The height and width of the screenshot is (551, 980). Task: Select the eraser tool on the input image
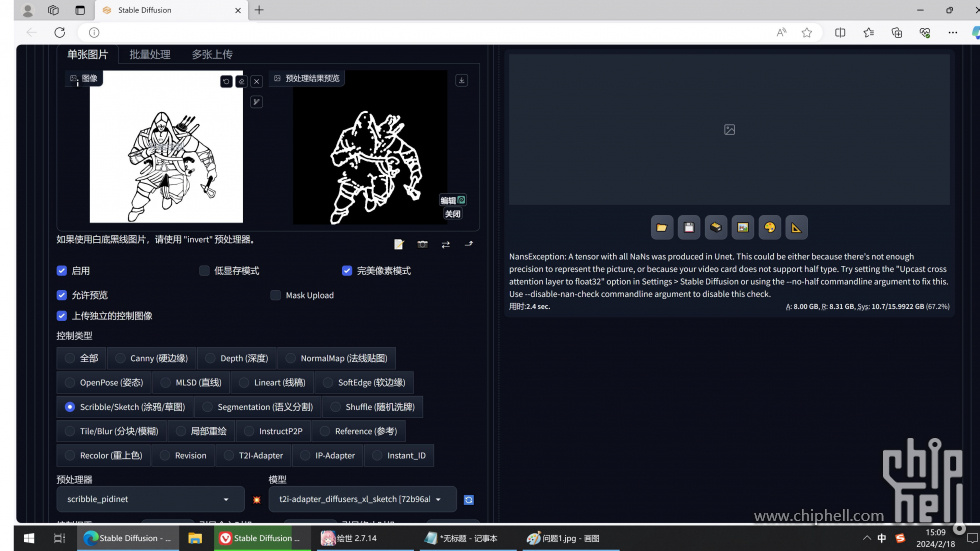pos(241,81)
